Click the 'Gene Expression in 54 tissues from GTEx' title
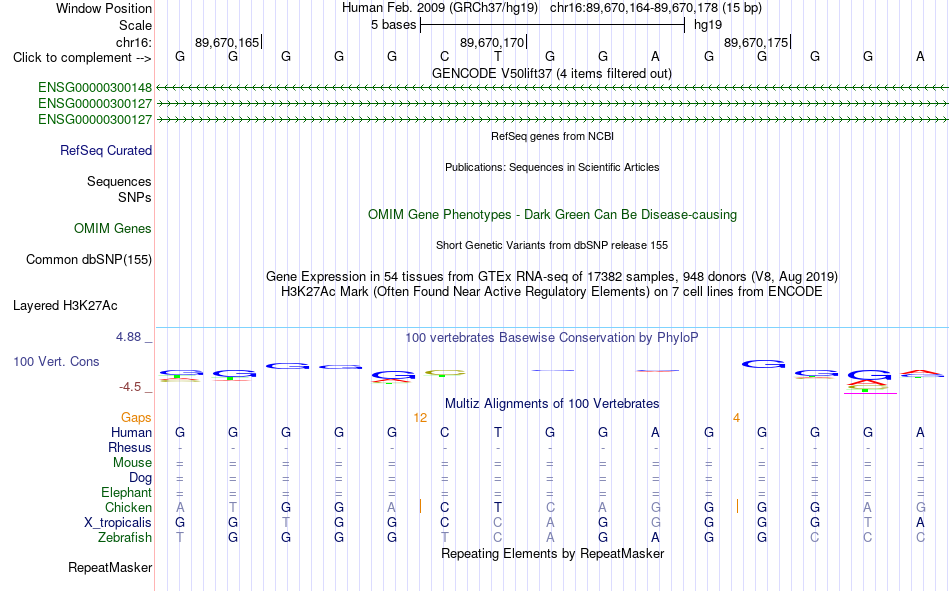Screen dimensions: 950x591 click(x=552, y=277)
